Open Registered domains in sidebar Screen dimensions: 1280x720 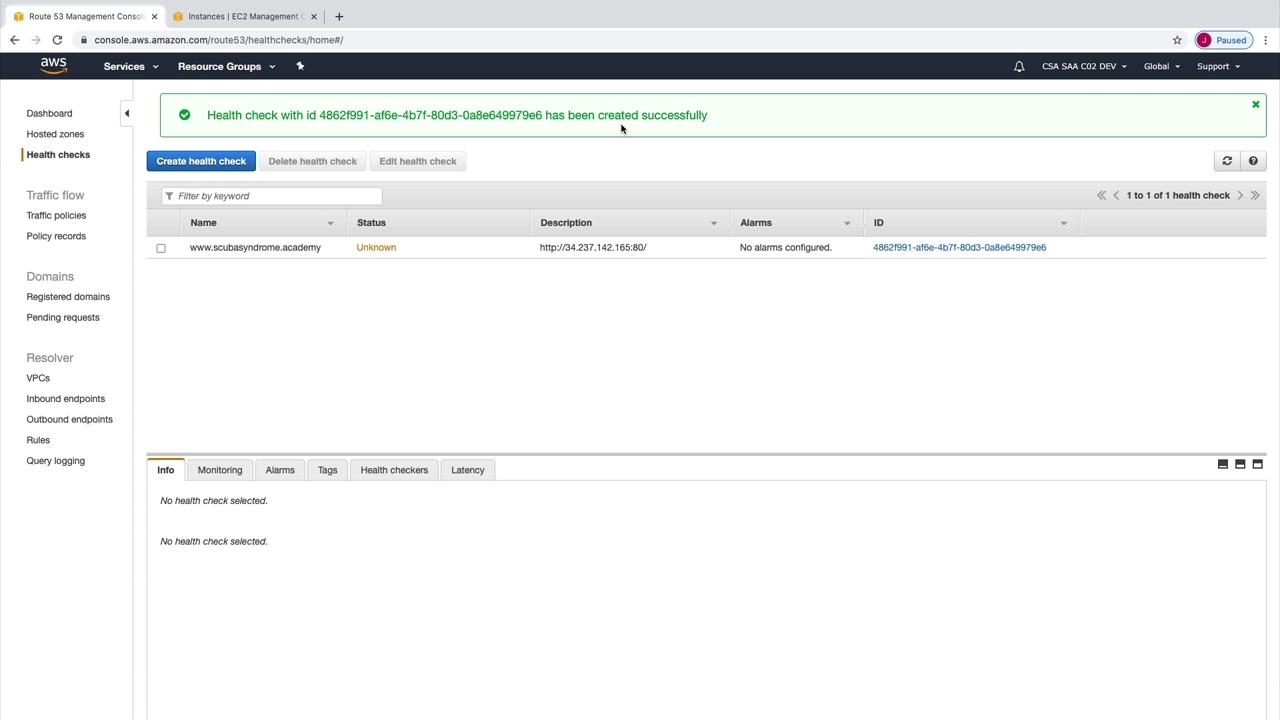[x=68, y=297]
